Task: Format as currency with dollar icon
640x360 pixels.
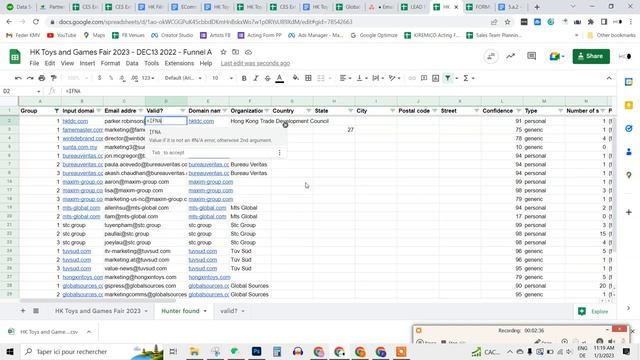Action: (99, 78)
